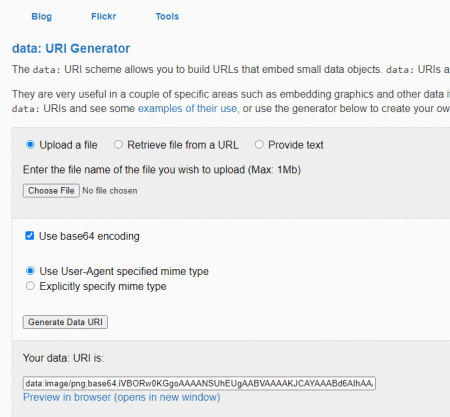This screenshot has height=417, width=450.
Task: Click the Choose File button
Action: (x=51, y=191)
